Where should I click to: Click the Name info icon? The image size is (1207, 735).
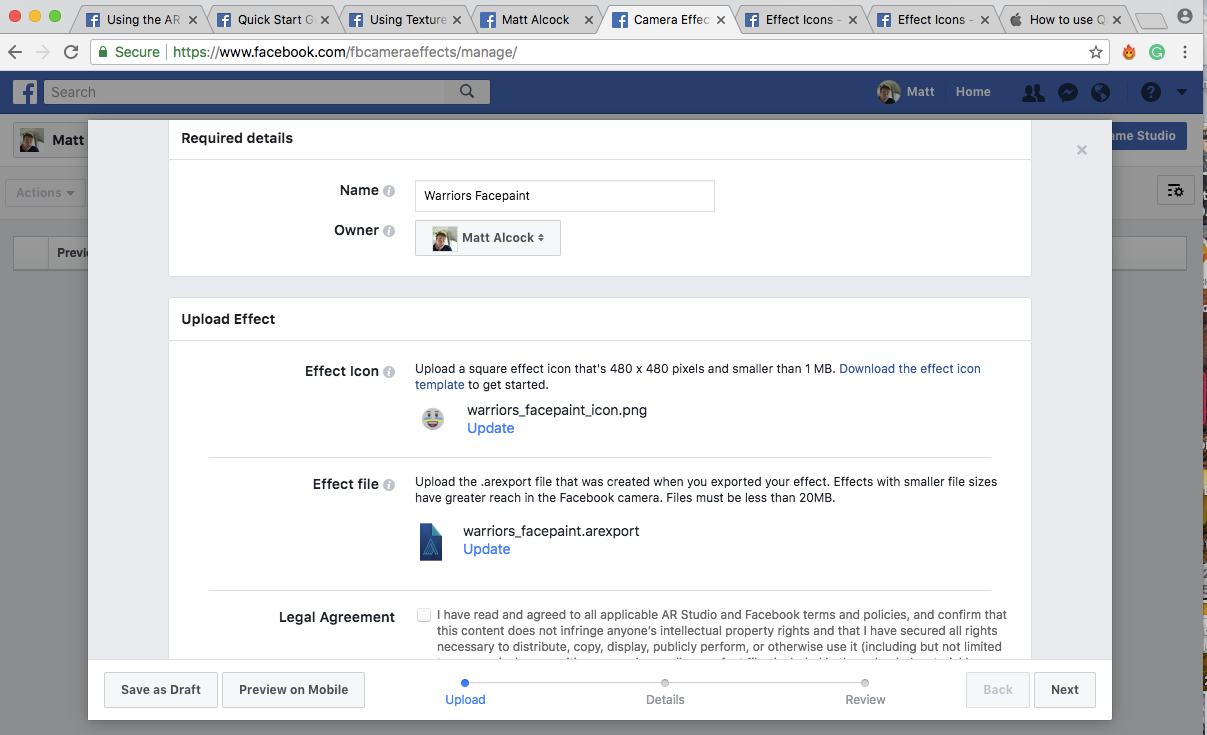pyautogui.click(x=389, y=191)
